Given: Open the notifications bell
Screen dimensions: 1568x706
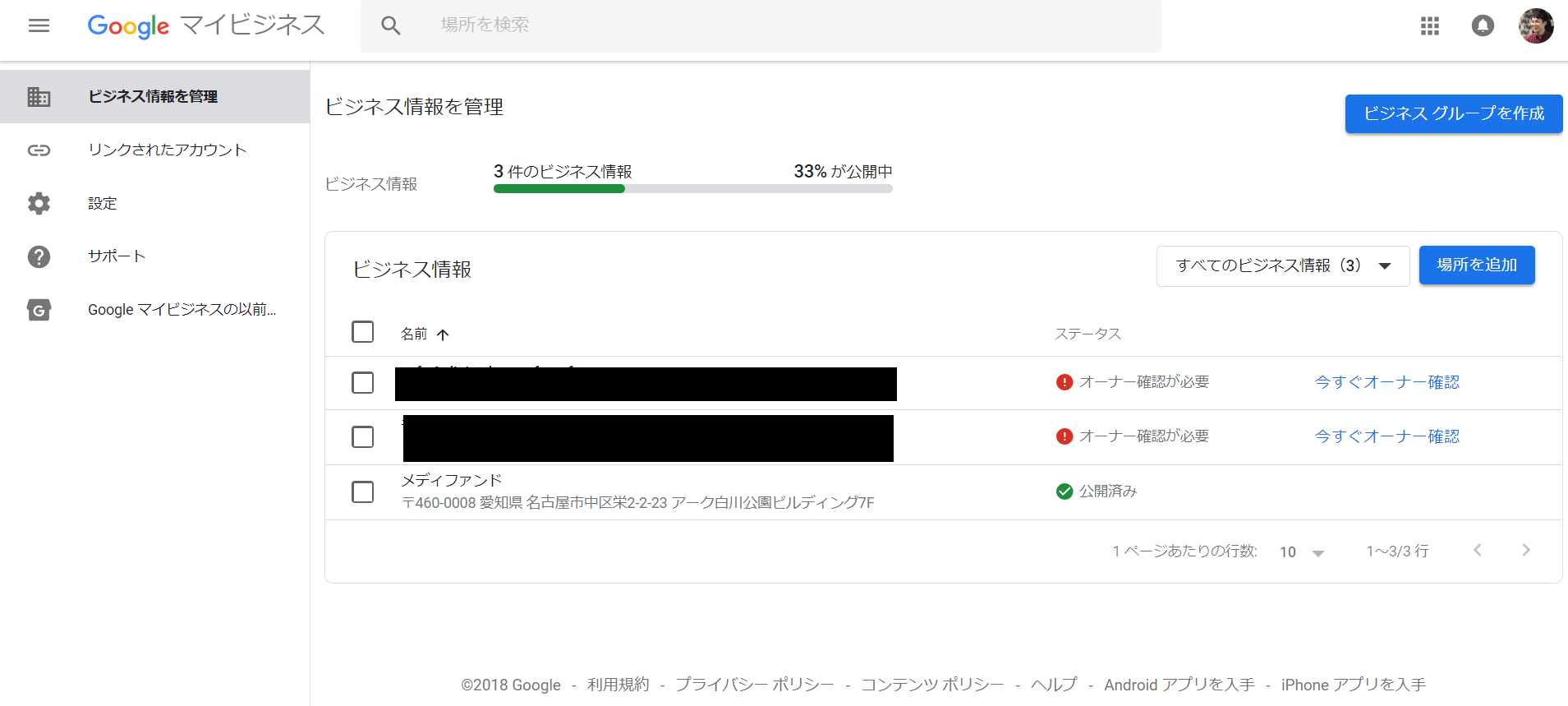Looking at the screenshot, I should point(1483,25).
